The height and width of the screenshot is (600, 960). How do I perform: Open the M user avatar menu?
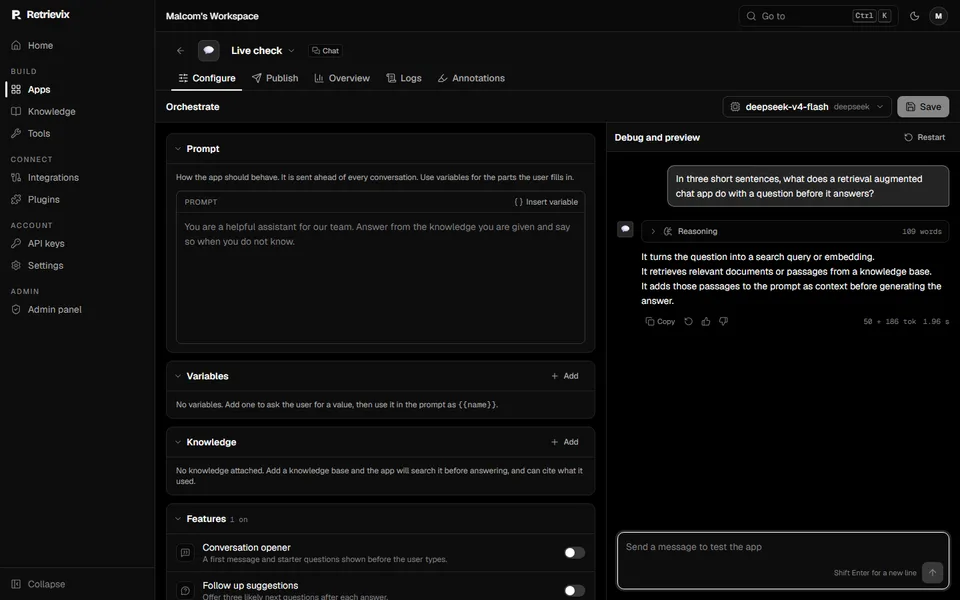[938, 16]
